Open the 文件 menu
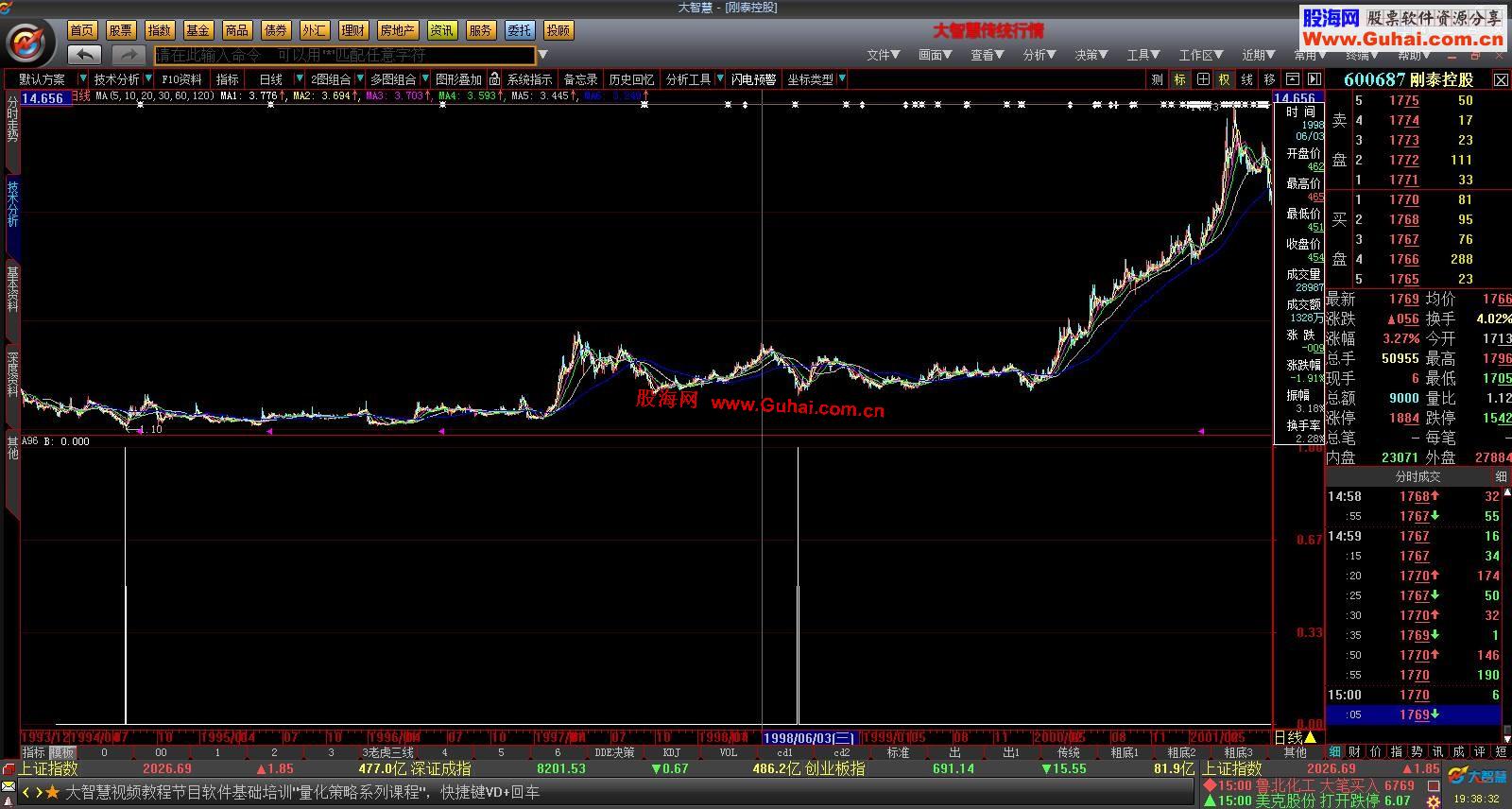 pos(884,55)
